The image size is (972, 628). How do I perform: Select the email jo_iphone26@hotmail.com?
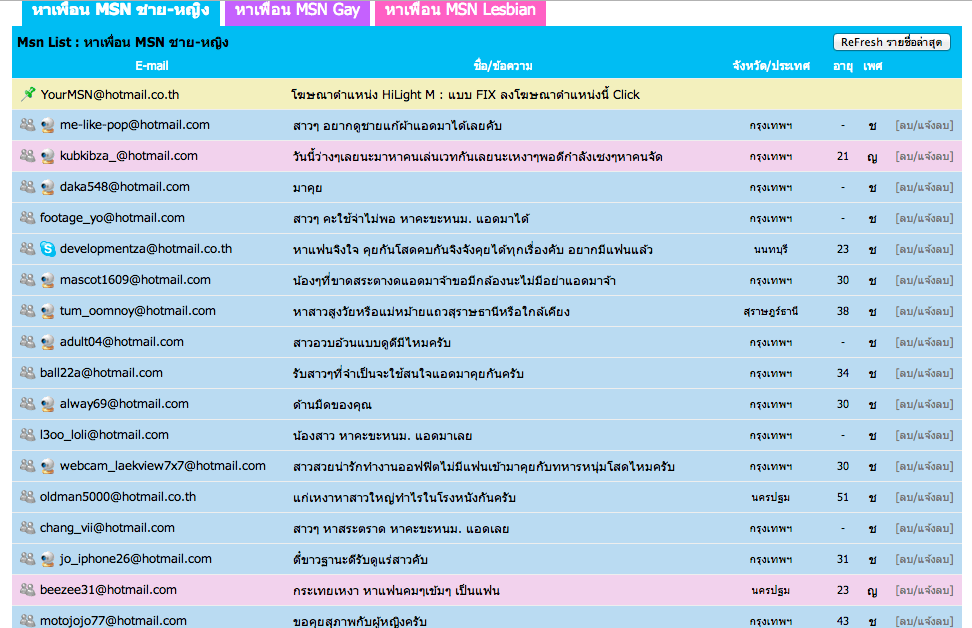click(136, 559)
